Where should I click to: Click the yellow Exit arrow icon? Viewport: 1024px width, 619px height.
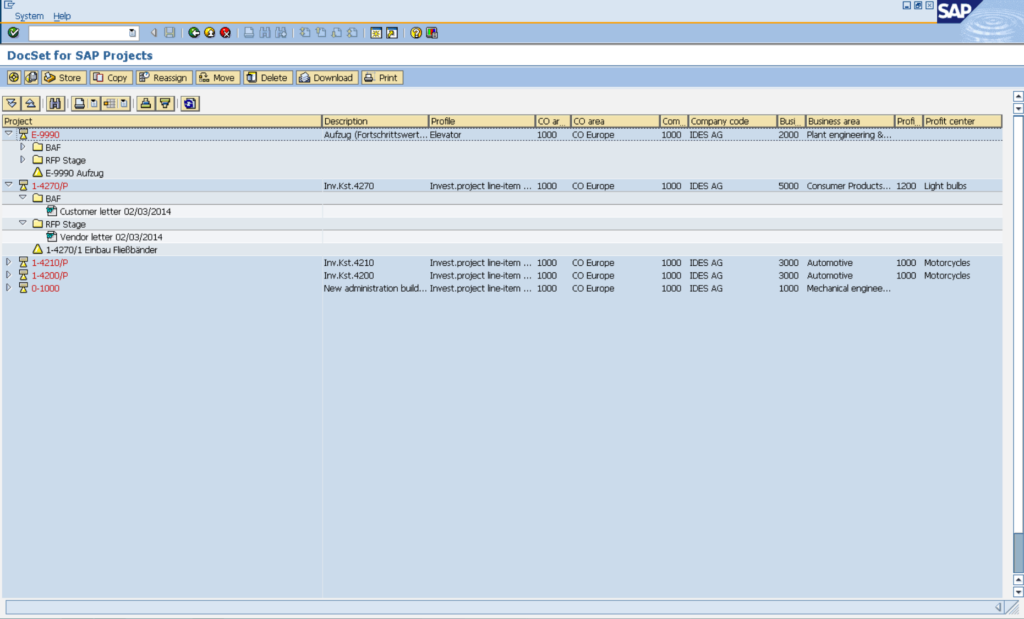(x=209, y=33)
